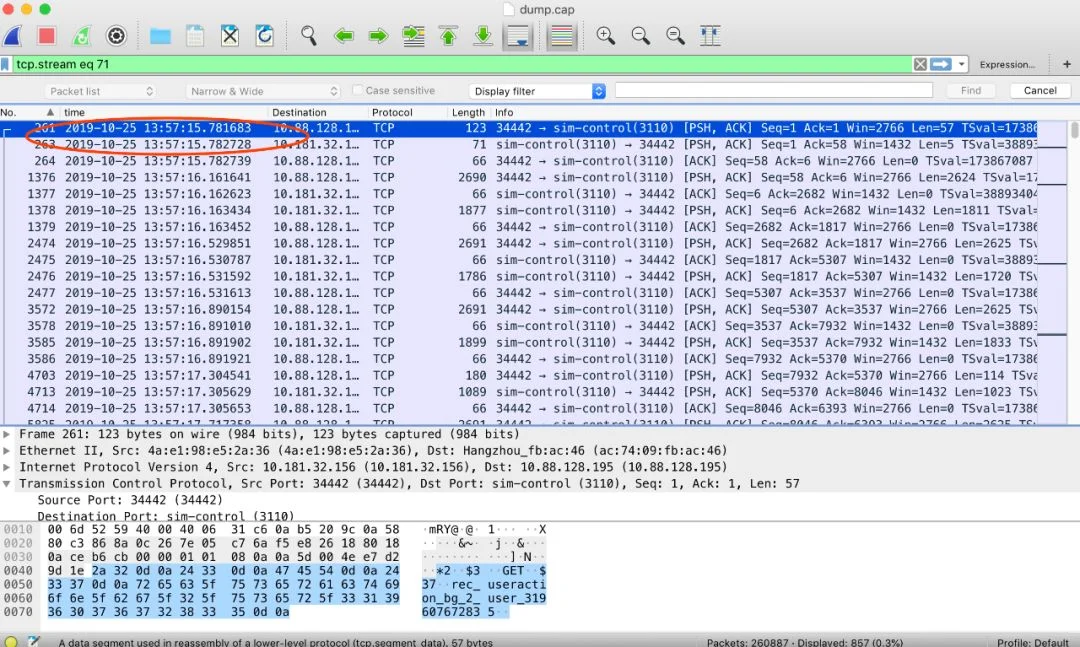
Task: Go to specified packet icon
Action: coord(413,36)
